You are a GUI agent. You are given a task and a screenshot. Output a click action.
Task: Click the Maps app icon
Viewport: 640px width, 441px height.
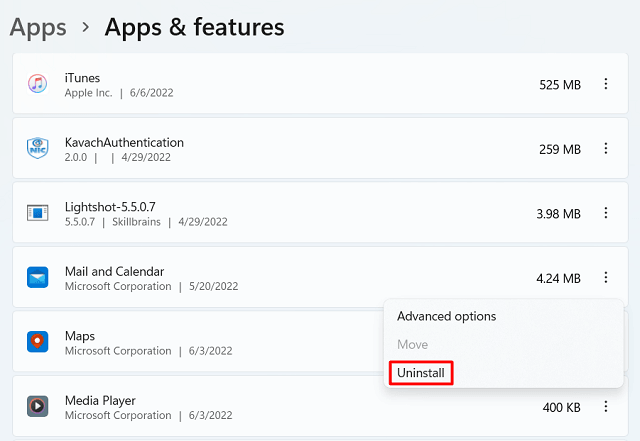38,343
